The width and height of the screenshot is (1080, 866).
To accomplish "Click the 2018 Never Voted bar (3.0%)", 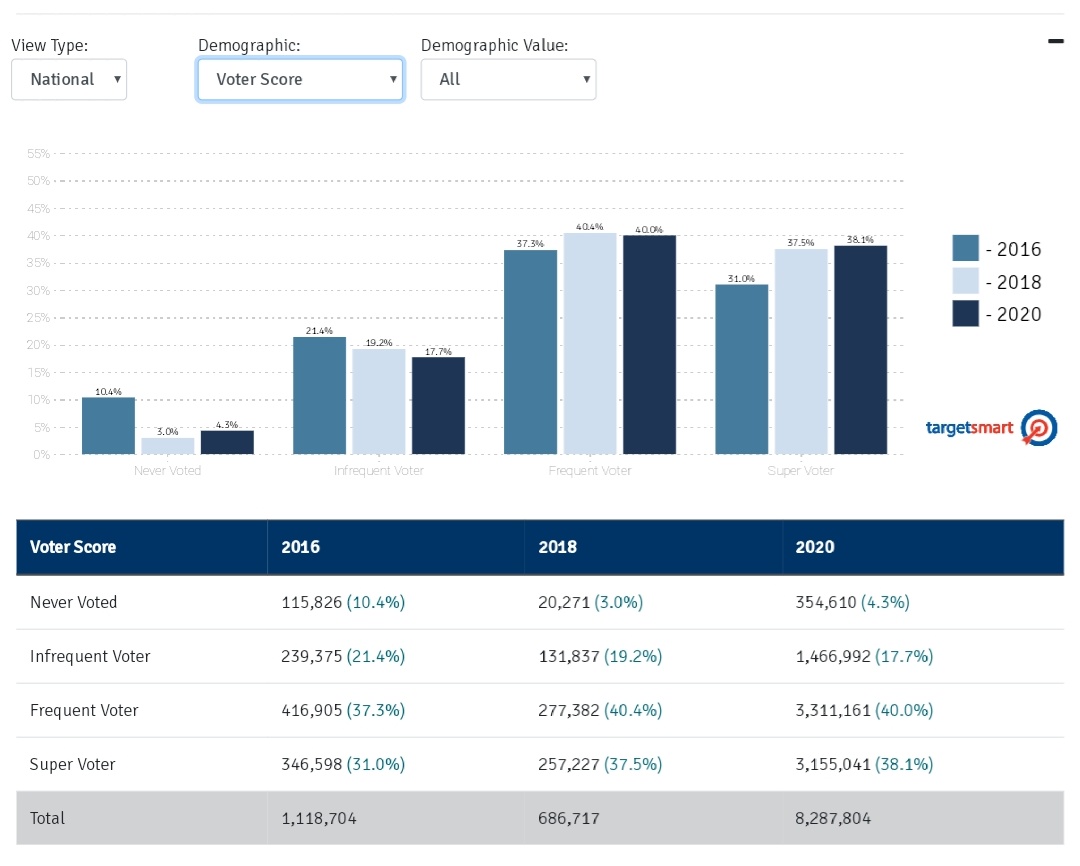I will click(167, 446).
